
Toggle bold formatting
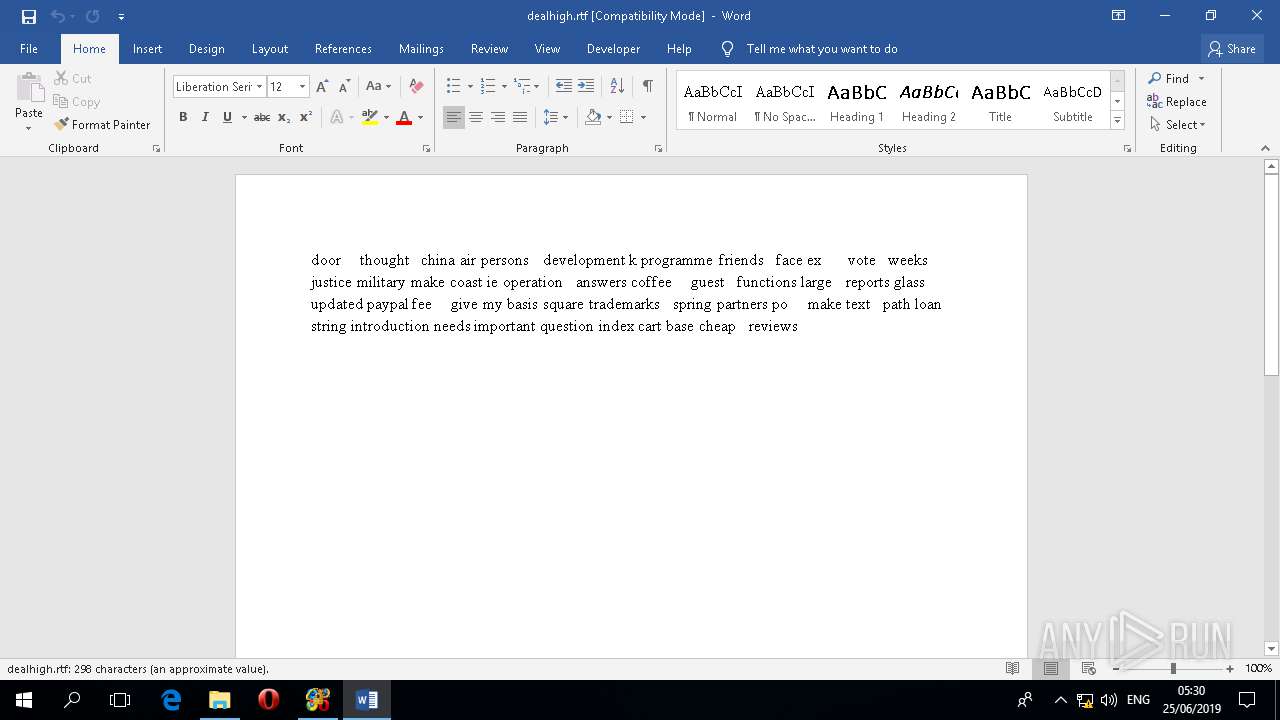tap(183, 117)
